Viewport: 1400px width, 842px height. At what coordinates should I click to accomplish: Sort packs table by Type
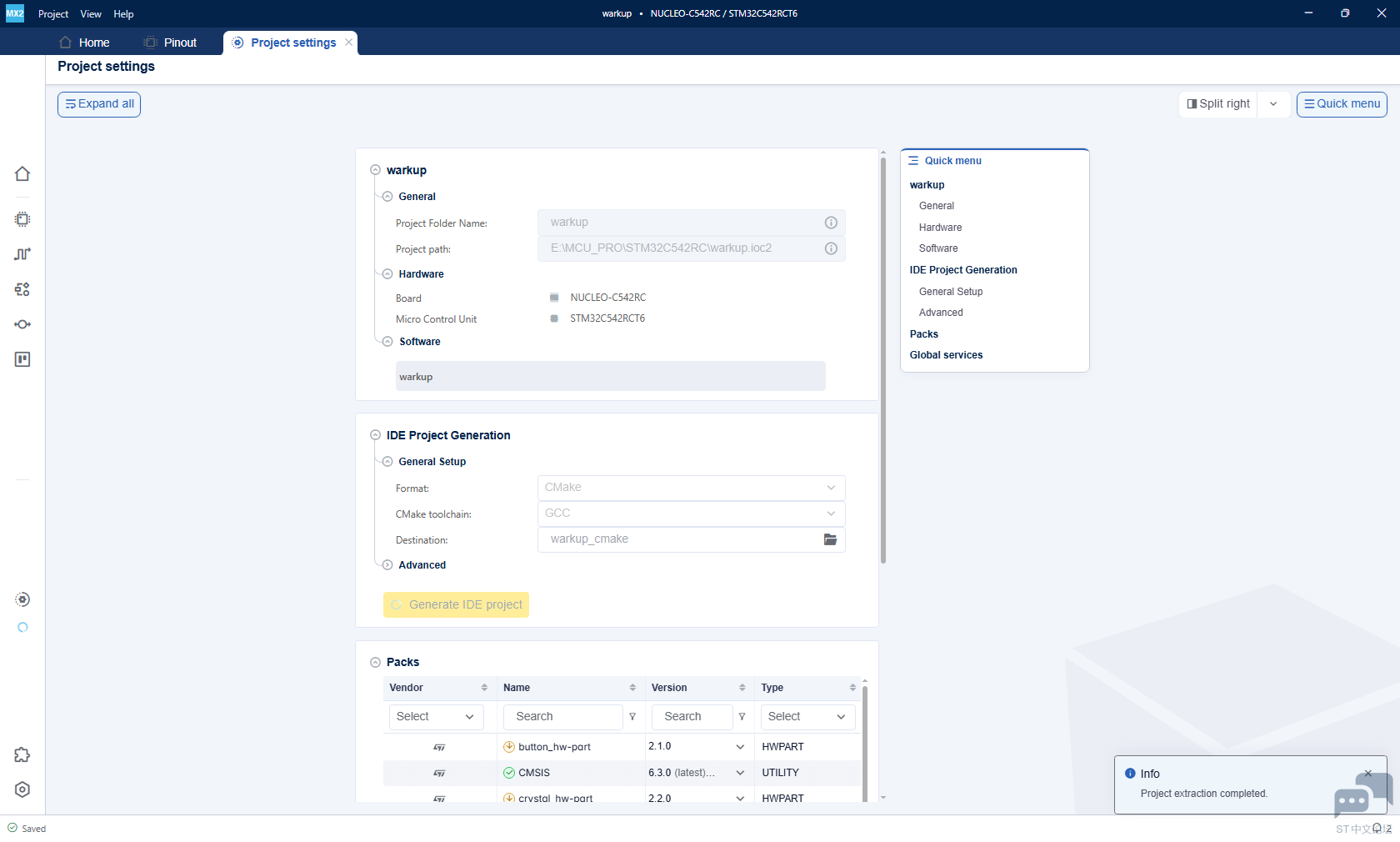click(852, 688)
